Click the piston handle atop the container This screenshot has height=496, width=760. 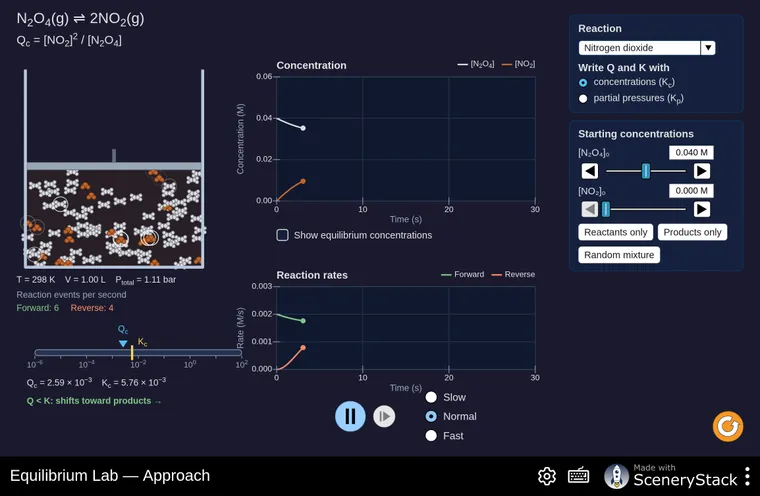coord(114,156)
